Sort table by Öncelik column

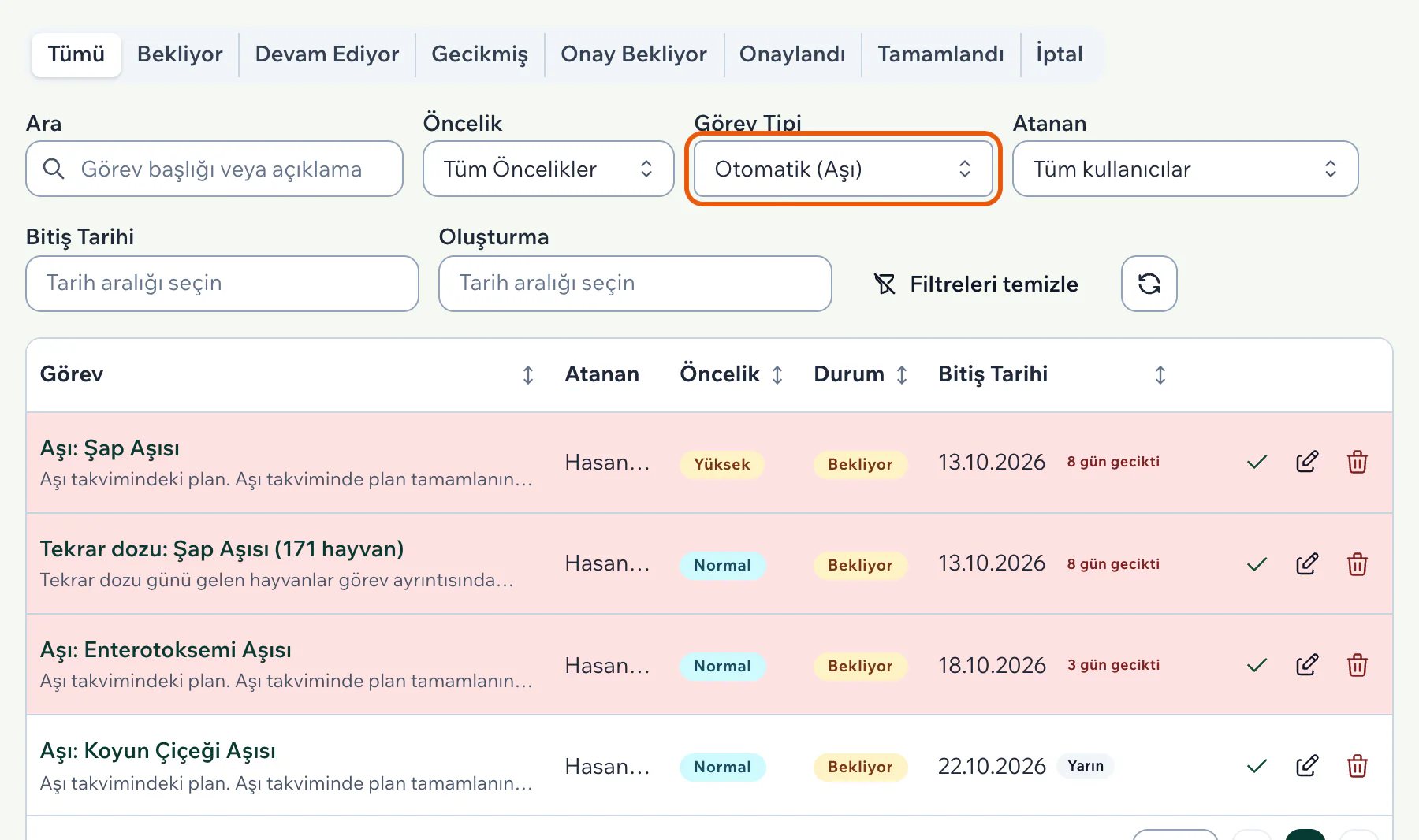777,375
